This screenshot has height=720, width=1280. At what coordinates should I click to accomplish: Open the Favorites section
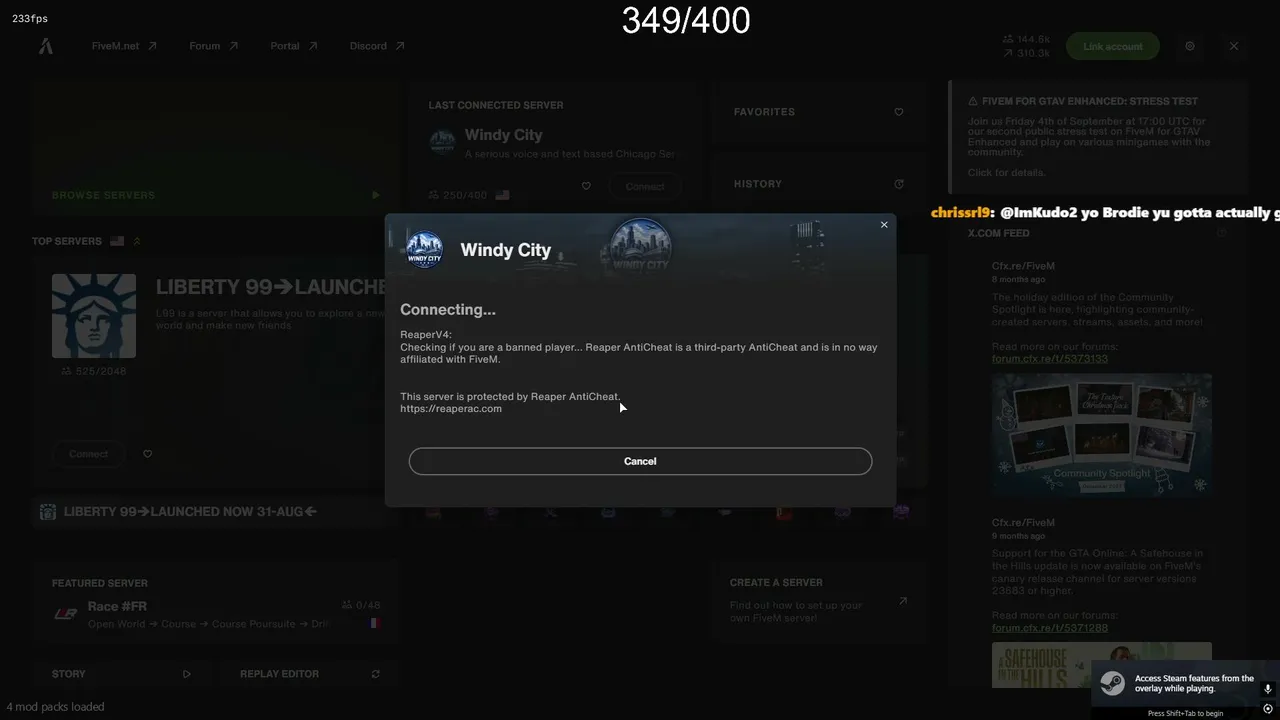(x=818, y=112)
